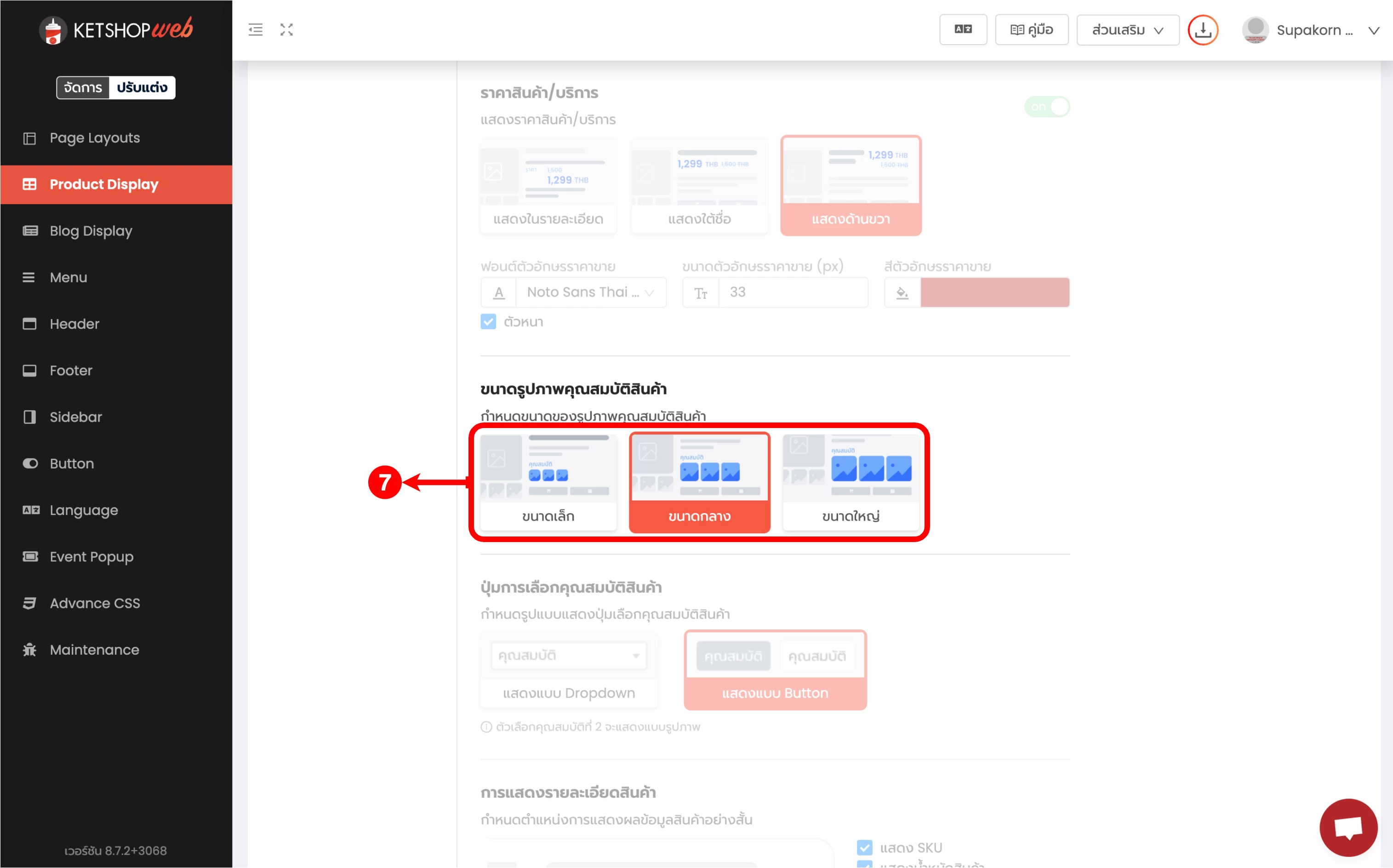The image size is (1393, 868).
Task: Expand the ส่วนเสริม add-ons dropdown
Action: click(1127, 30)
